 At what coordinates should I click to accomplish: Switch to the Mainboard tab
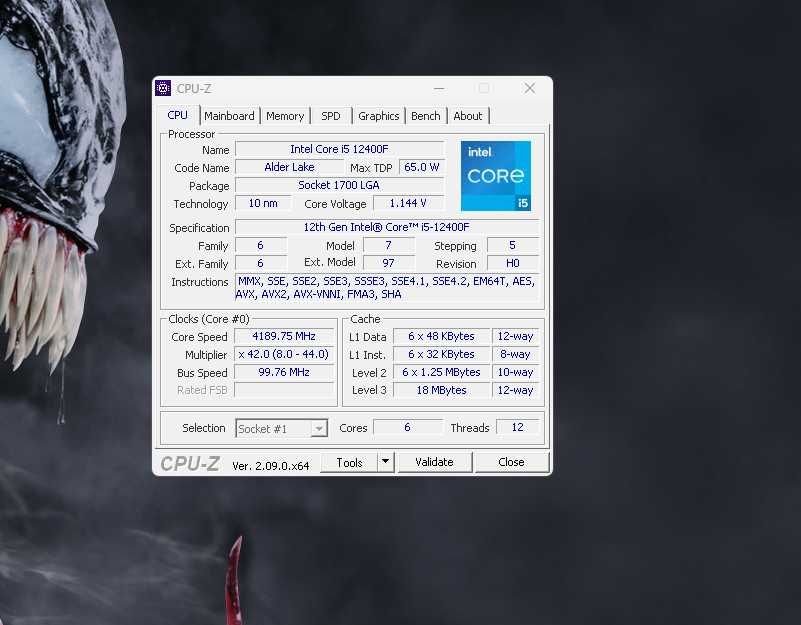pos(229,116)
